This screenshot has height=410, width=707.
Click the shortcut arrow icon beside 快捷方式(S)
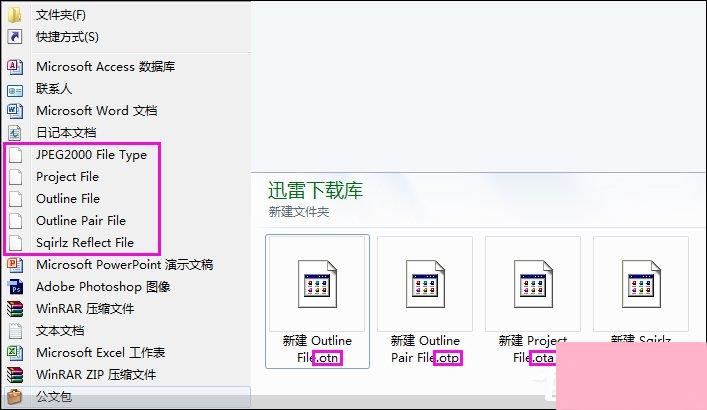coord(15,37)
